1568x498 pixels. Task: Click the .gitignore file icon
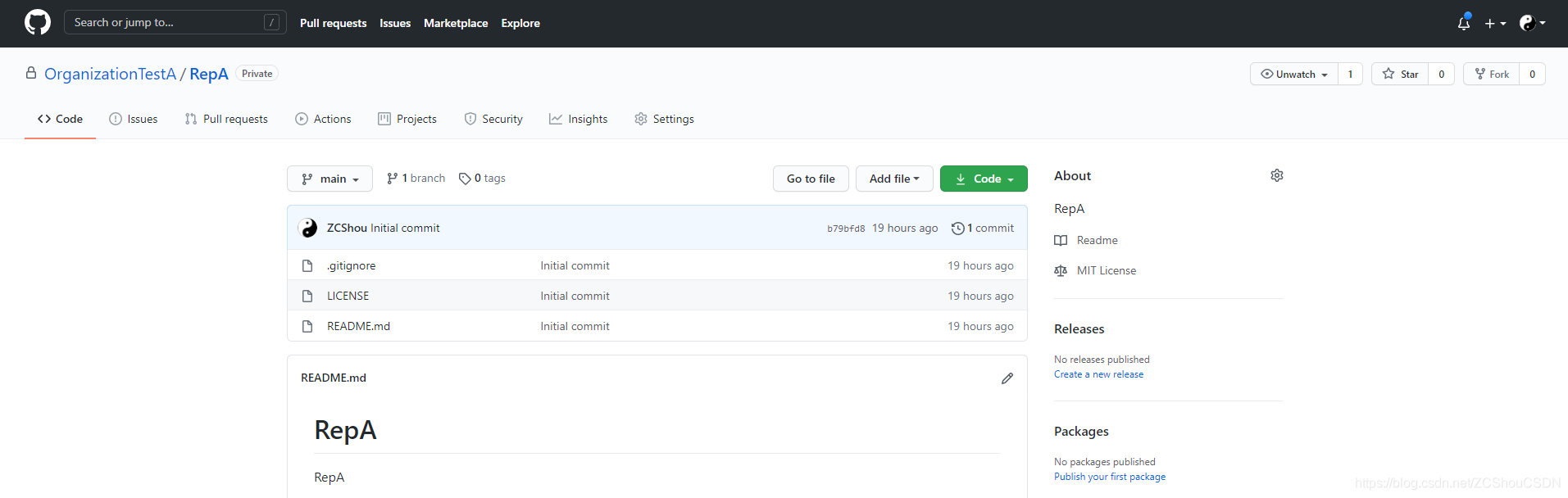pos(307,265)
